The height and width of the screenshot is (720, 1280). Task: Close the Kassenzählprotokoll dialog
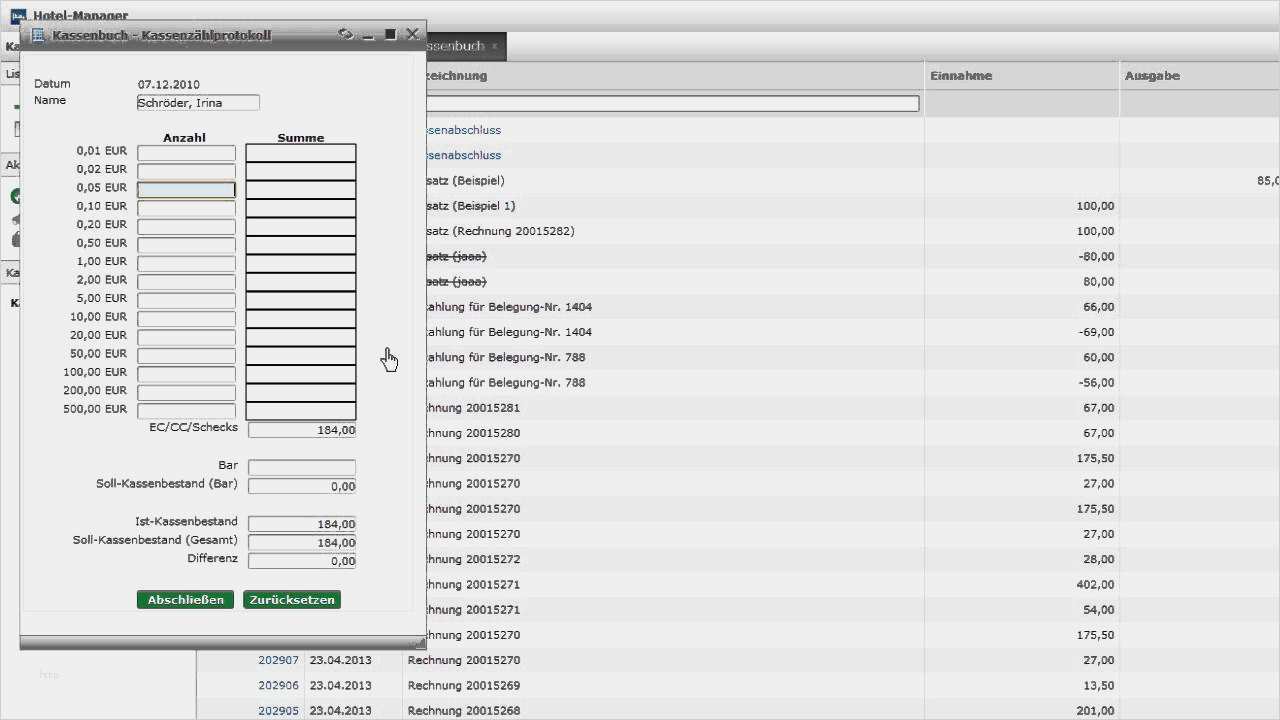tap(412, 34)
